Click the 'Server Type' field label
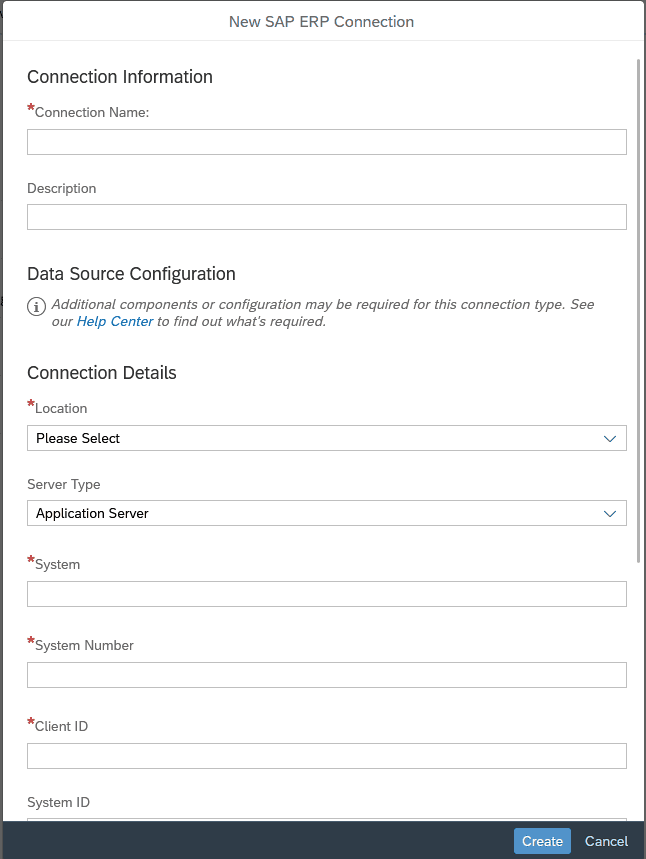 coord(64,485)
